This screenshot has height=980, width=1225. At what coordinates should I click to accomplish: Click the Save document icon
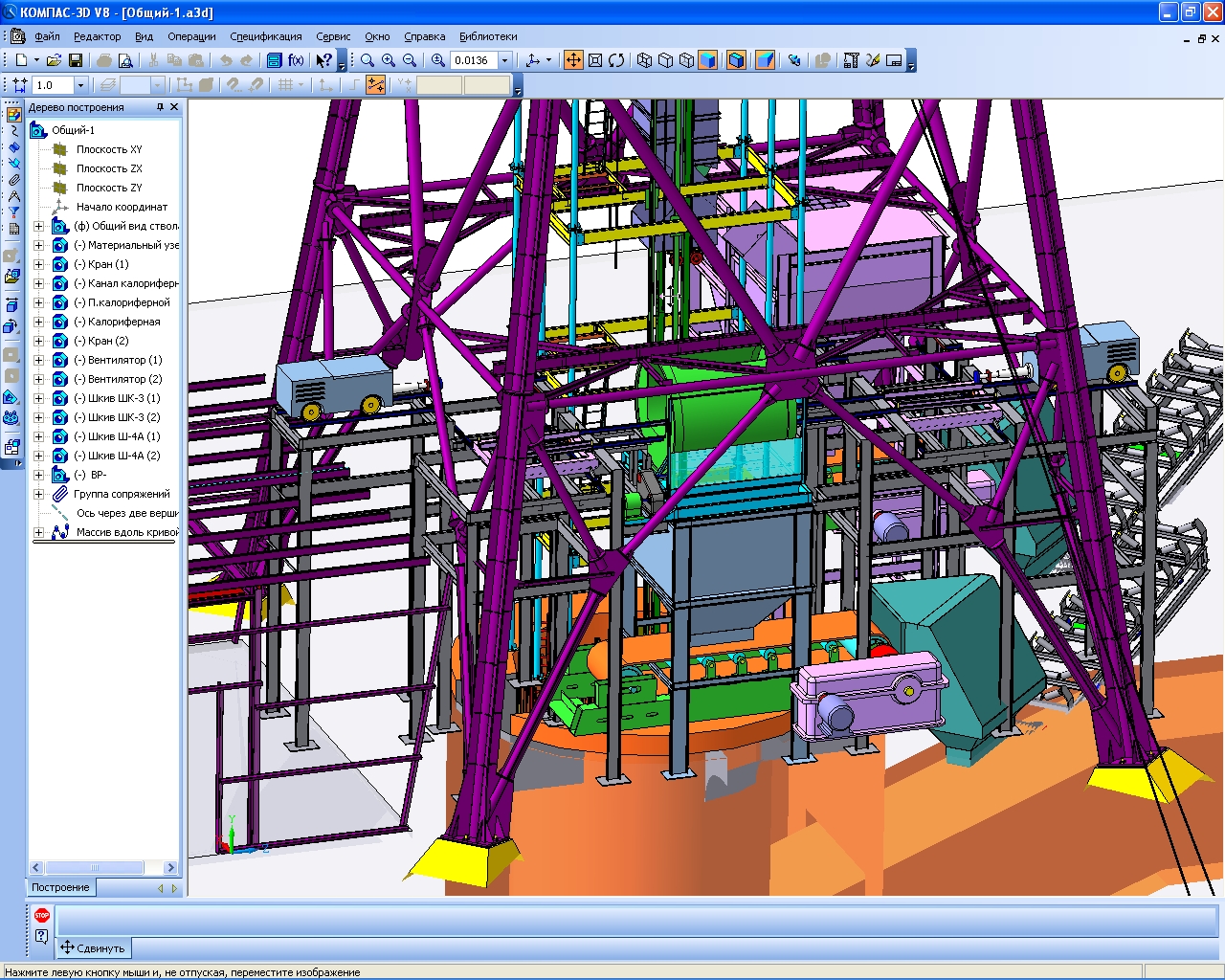click(75, 60)
